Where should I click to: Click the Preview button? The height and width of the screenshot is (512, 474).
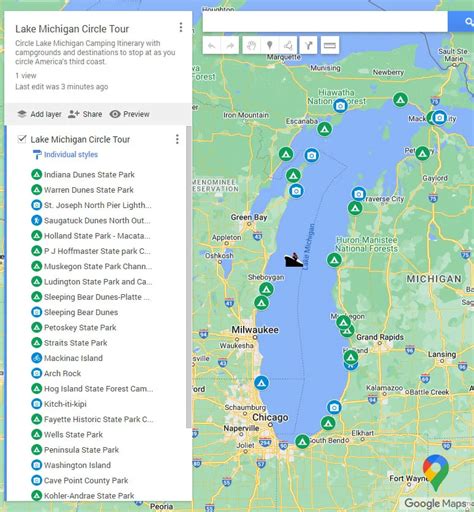130,114
